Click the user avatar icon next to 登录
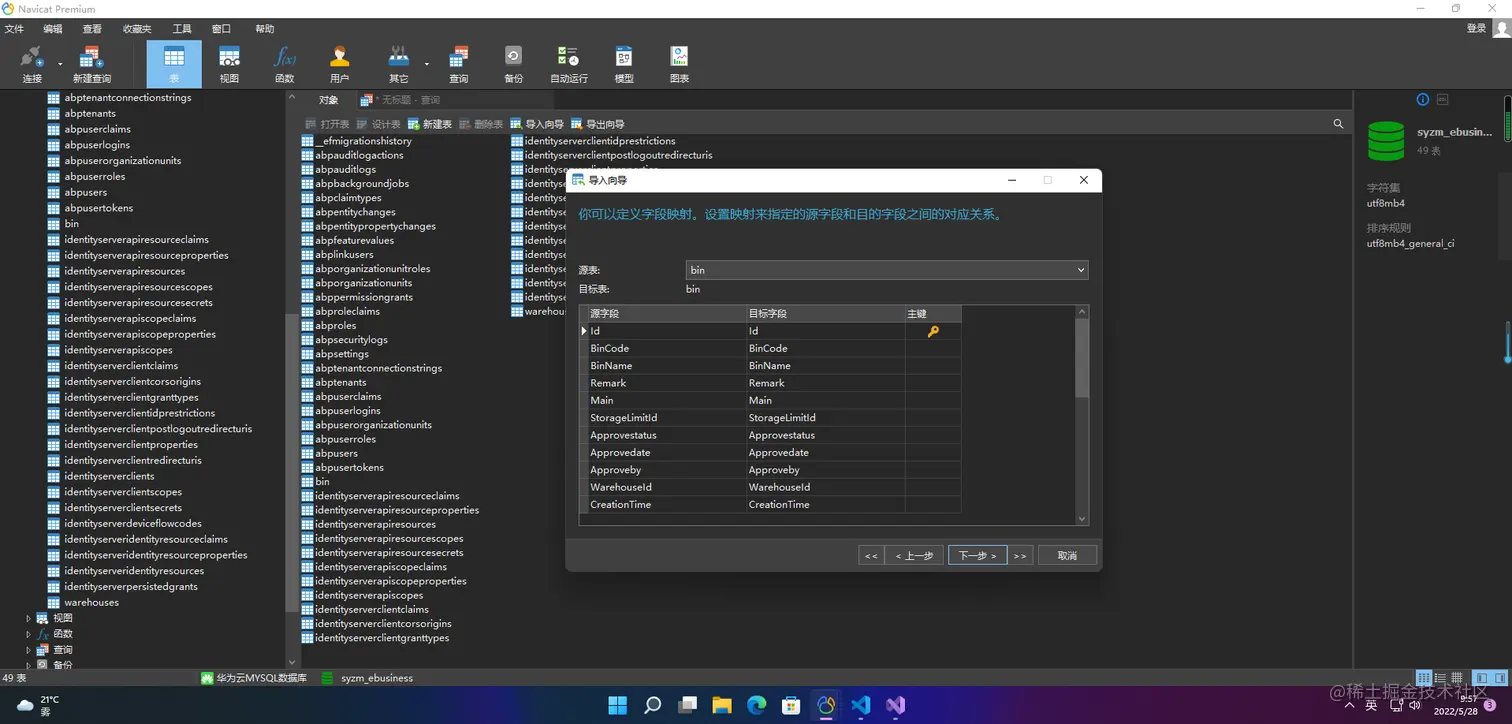The height and width of the screenshot is (724, 1512). click(1501, 28)
